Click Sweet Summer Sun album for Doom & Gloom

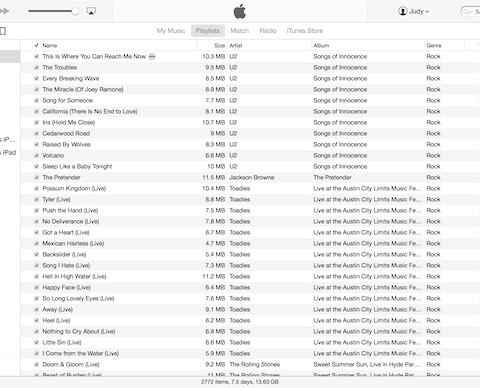(x=367, y=364)
